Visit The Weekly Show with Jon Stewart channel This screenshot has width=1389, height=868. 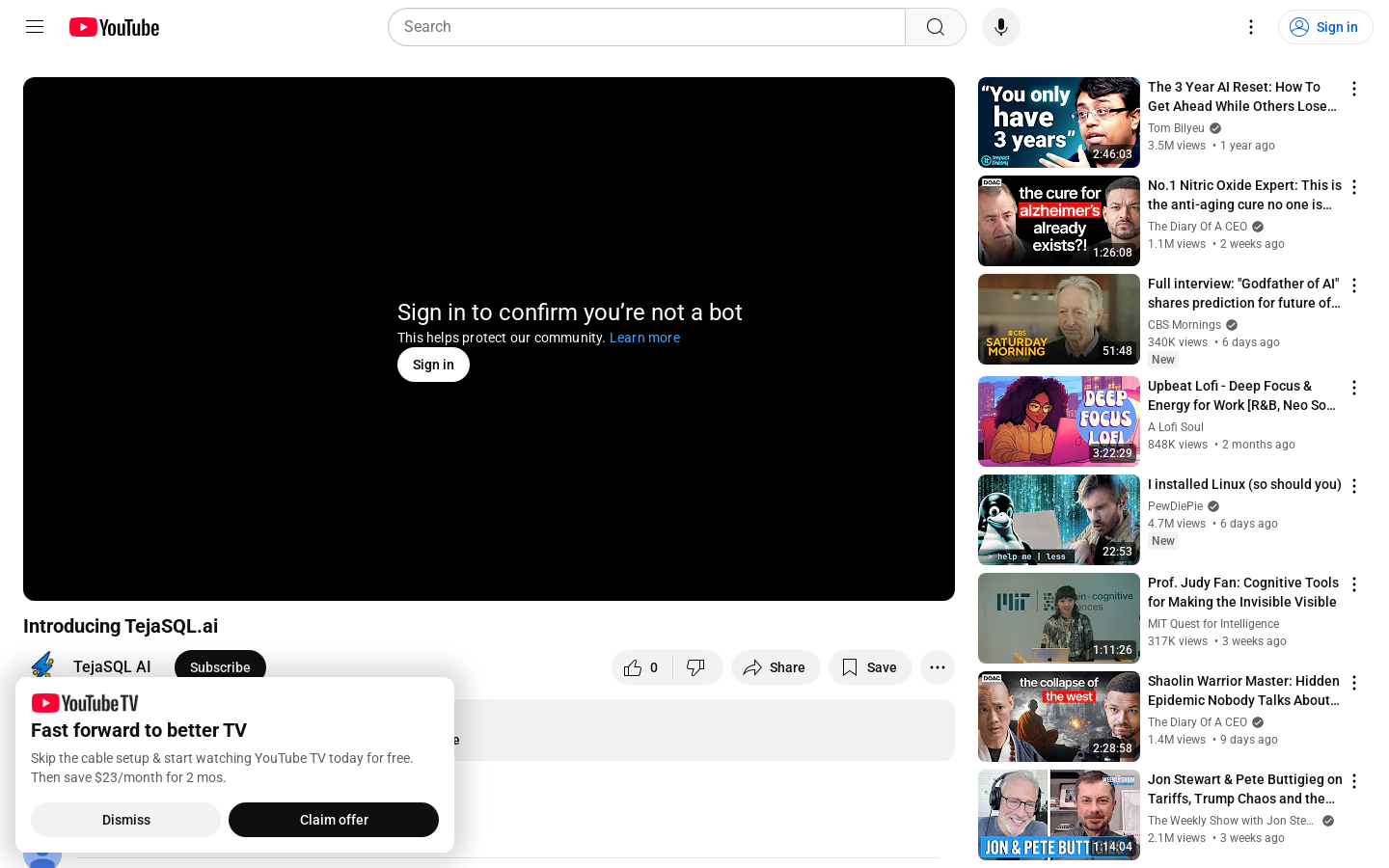(x=1231, y=821)
